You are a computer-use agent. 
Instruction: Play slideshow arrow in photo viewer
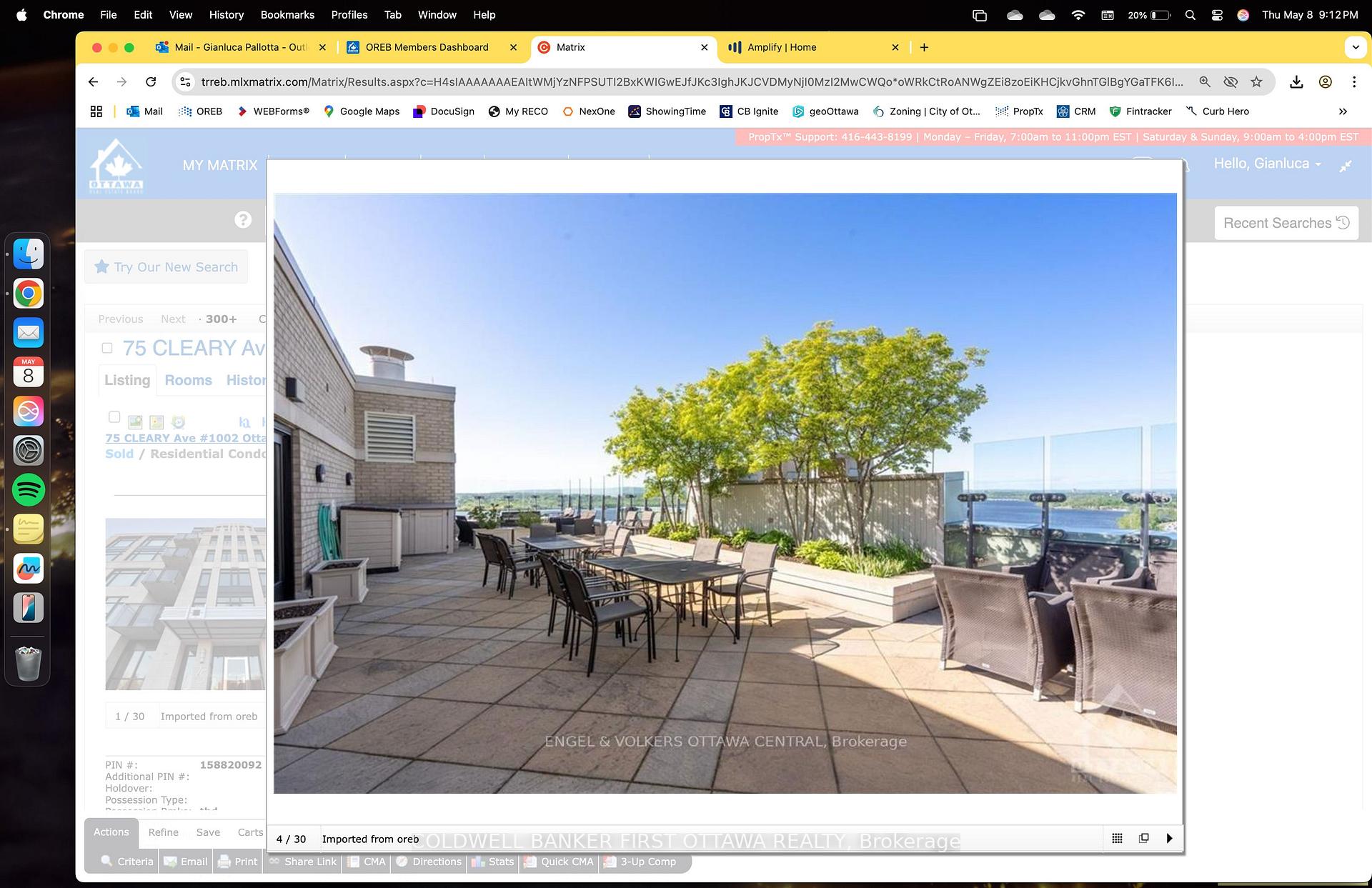(x=1169, y=838)
